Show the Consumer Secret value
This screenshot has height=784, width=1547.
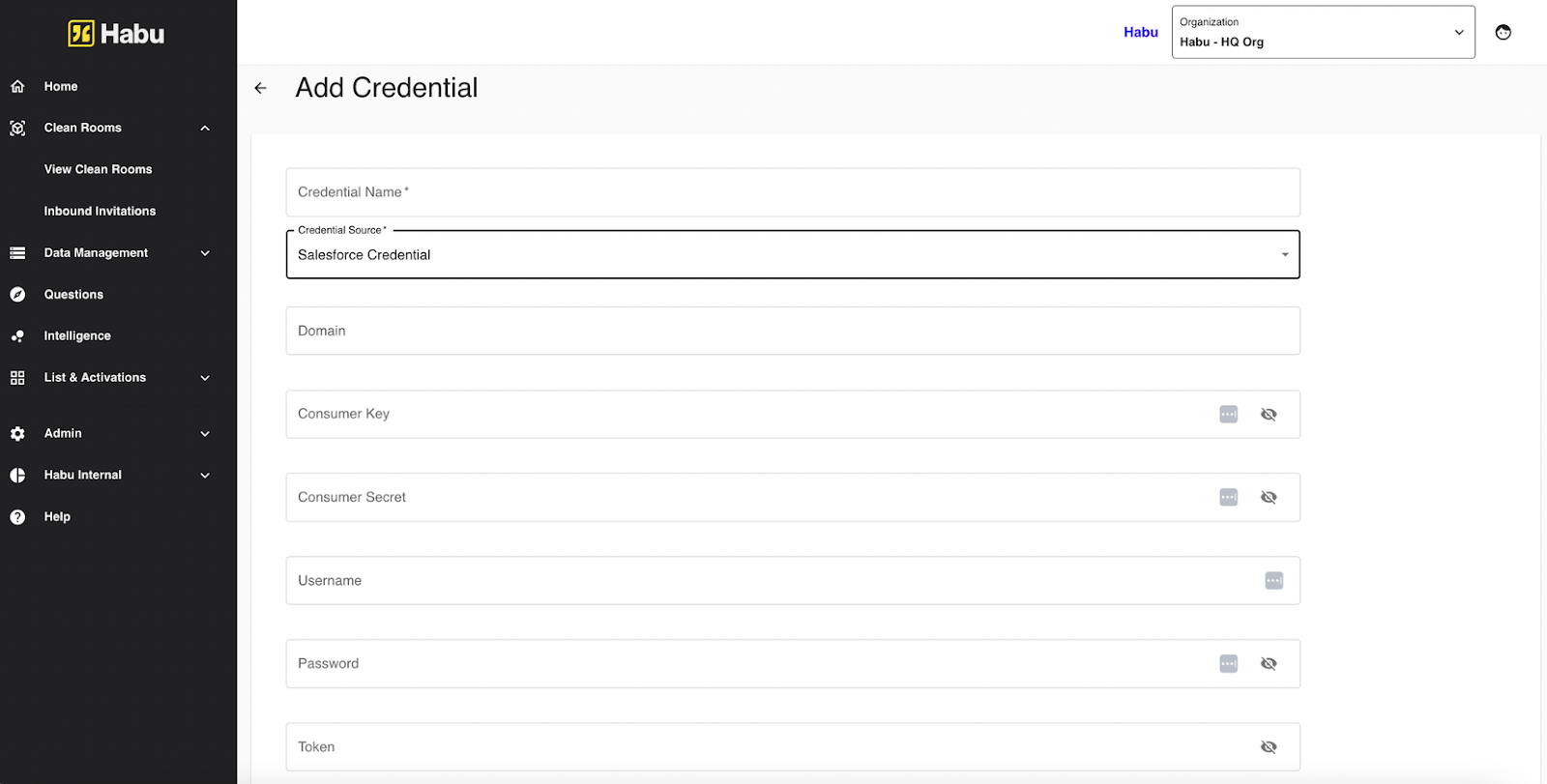click(1269, 498)
